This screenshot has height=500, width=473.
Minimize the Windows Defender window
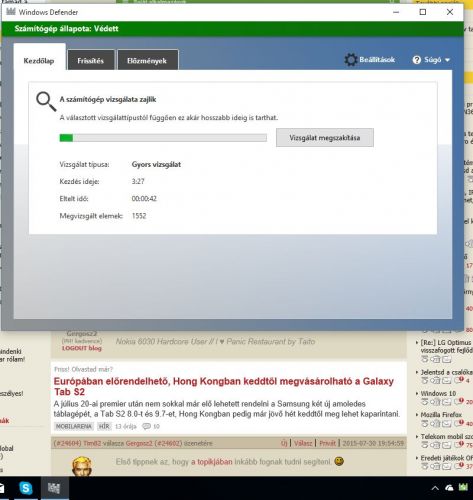coord(396,12)
